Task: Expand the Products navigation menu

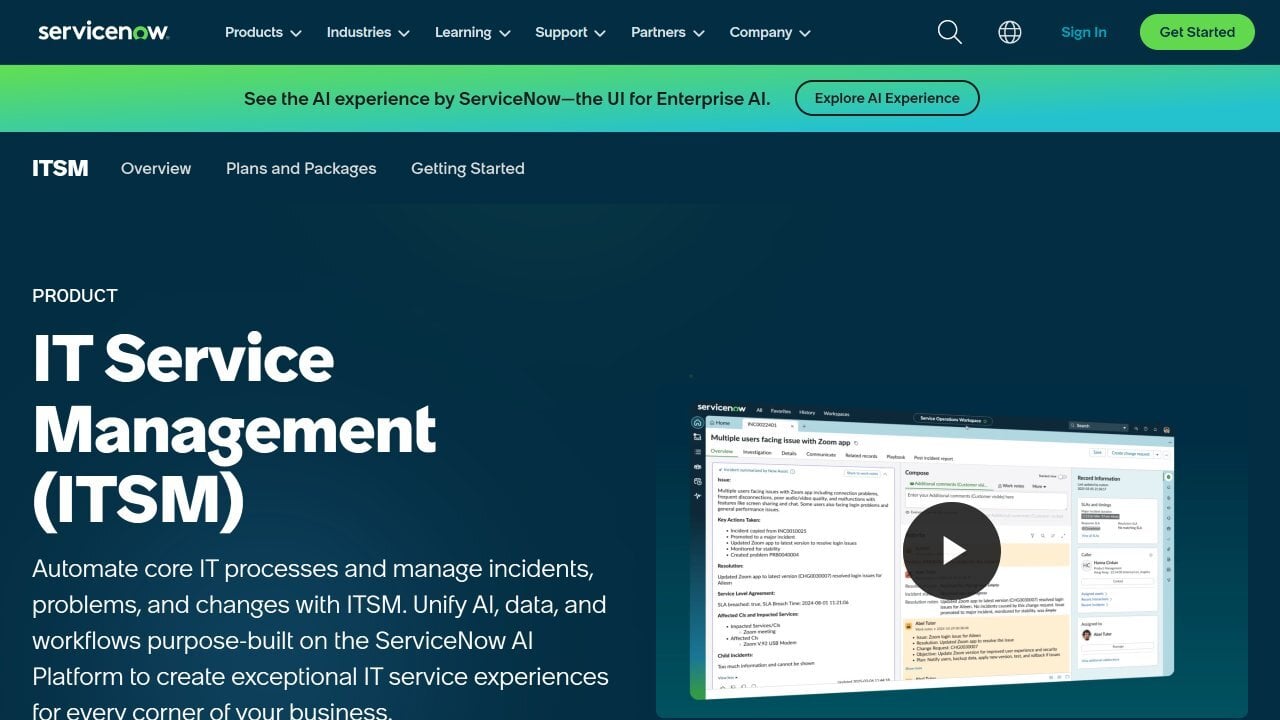Action: point(262,32)
